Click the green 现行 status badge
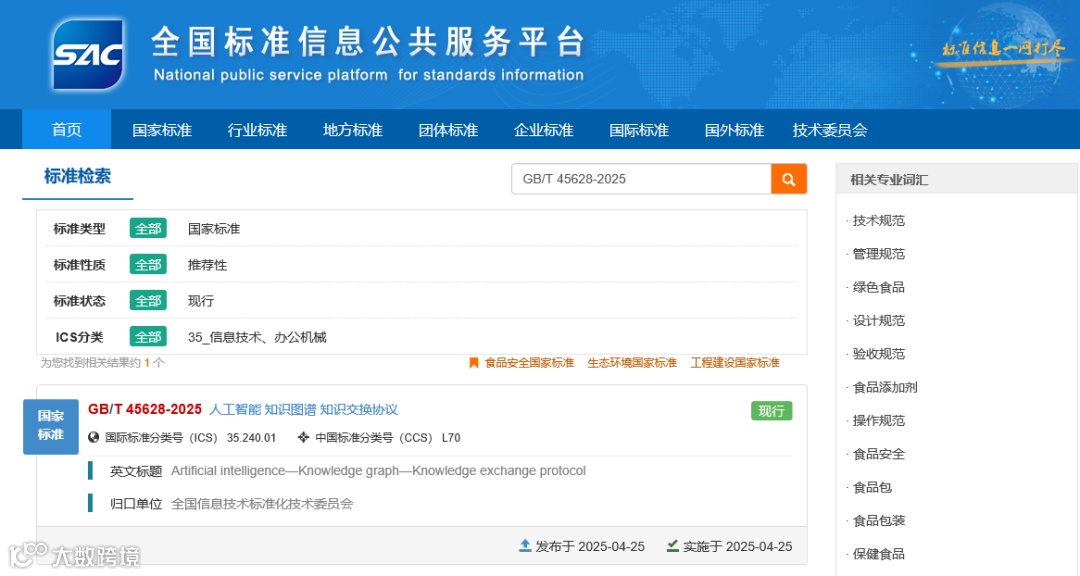 [771, 411]
